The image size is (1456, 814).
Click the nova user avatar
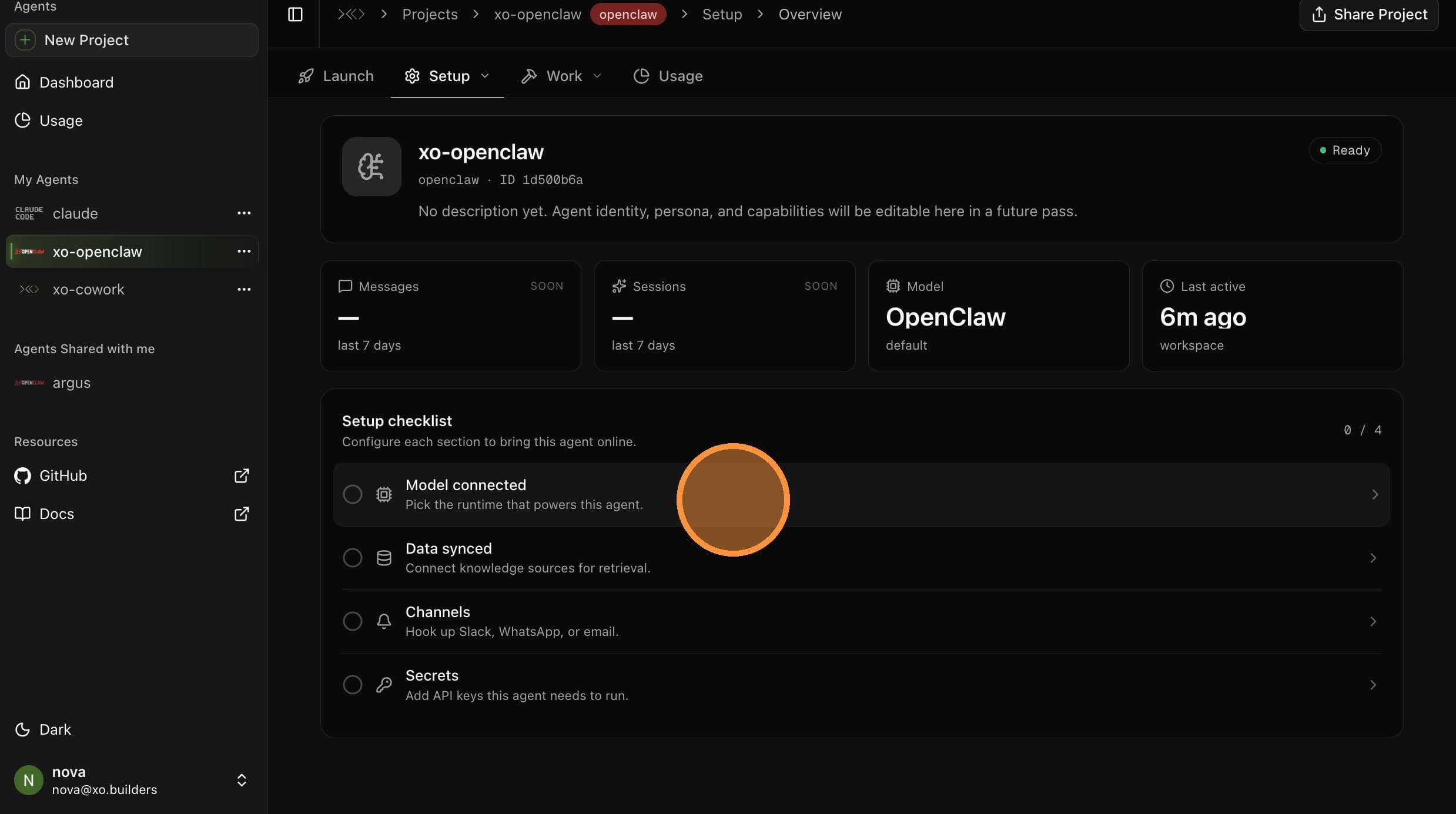point(28,780)
